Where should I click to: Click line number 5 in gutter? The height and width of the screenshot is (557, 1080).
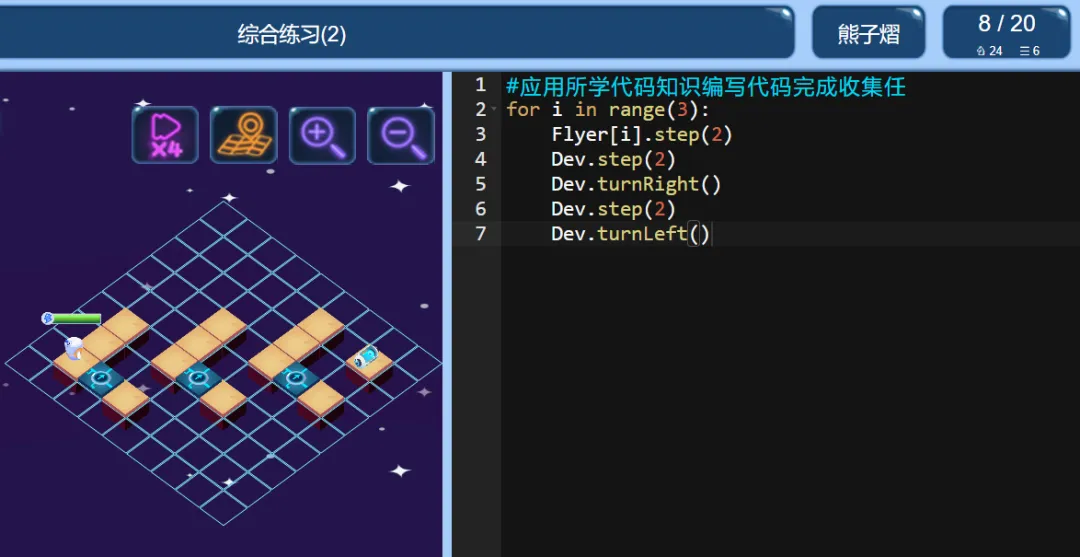coord(481,185)
